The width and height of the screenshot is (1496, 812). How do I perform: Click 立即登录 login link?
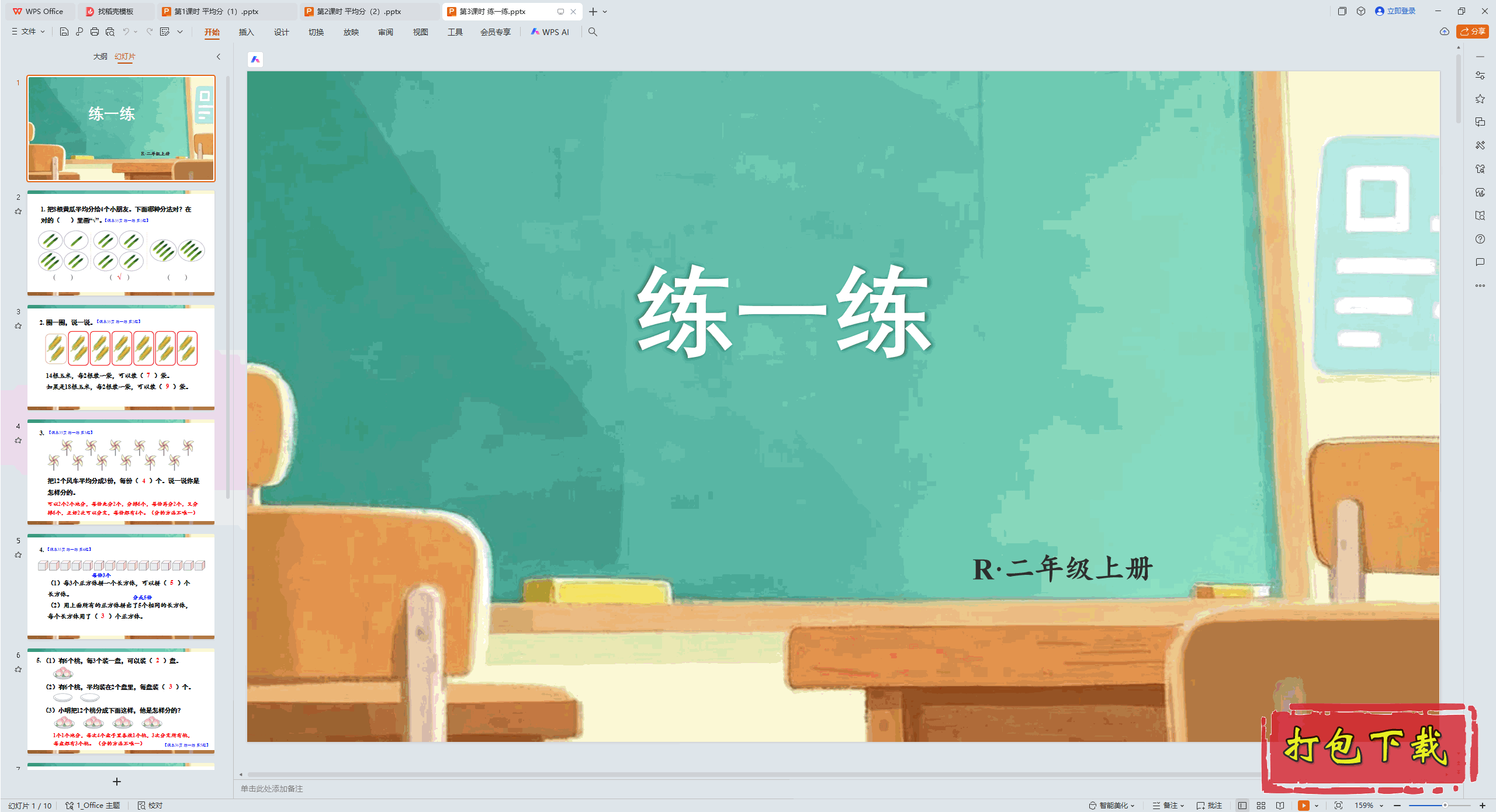[x=1401, y=11]
